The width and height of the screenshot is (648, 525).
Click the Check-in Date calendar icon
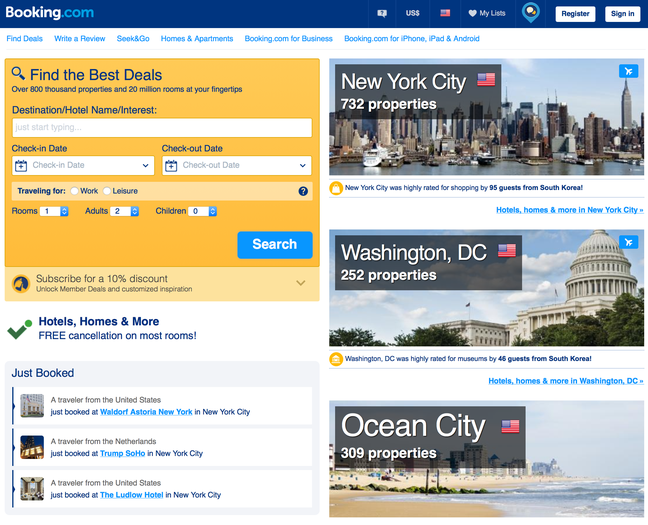[21, 166]
